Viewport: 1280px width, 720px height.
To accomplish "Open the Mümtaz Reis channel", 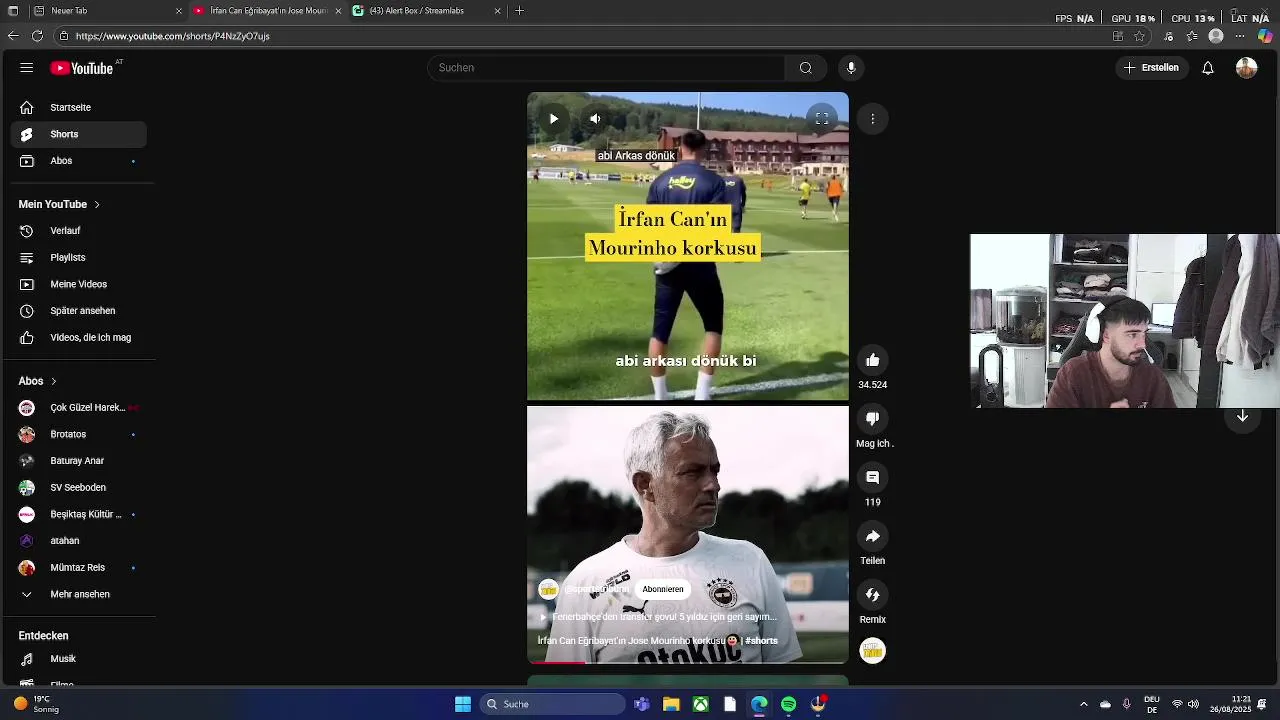I will (79, 568).
